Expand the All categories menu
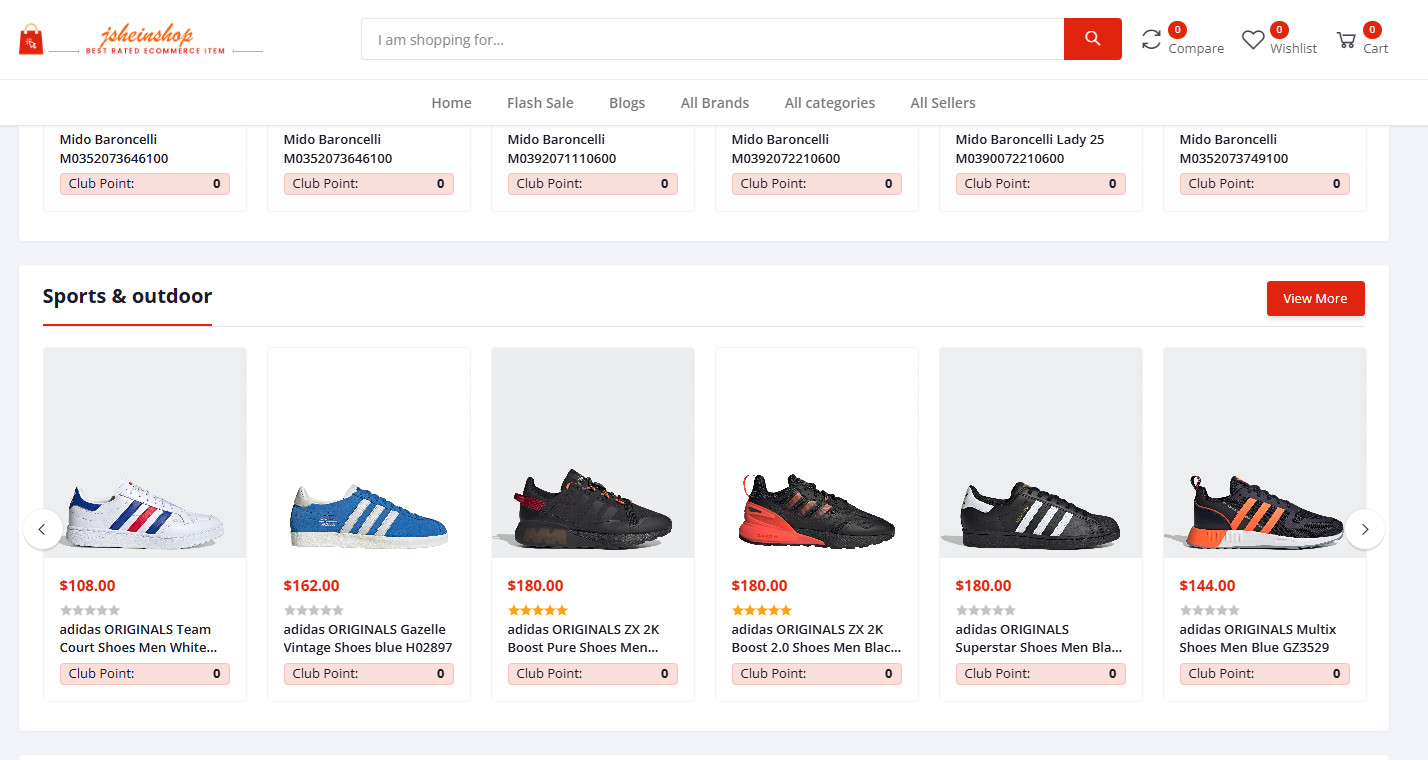1428x760 pixels. pyautogui.click(x=829, y=103)
